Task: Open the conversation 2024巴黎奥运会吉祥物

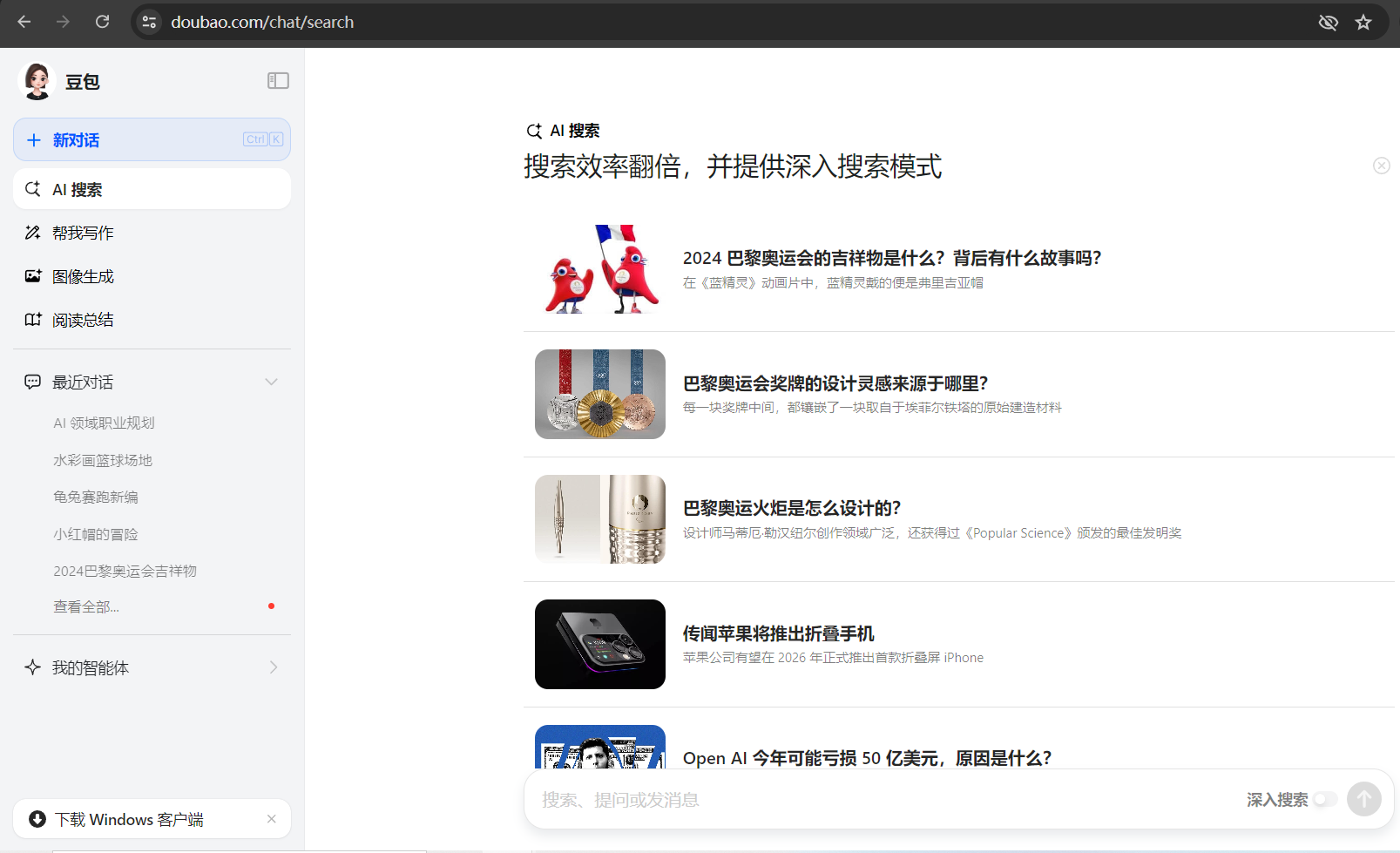Action: [125, 571]
